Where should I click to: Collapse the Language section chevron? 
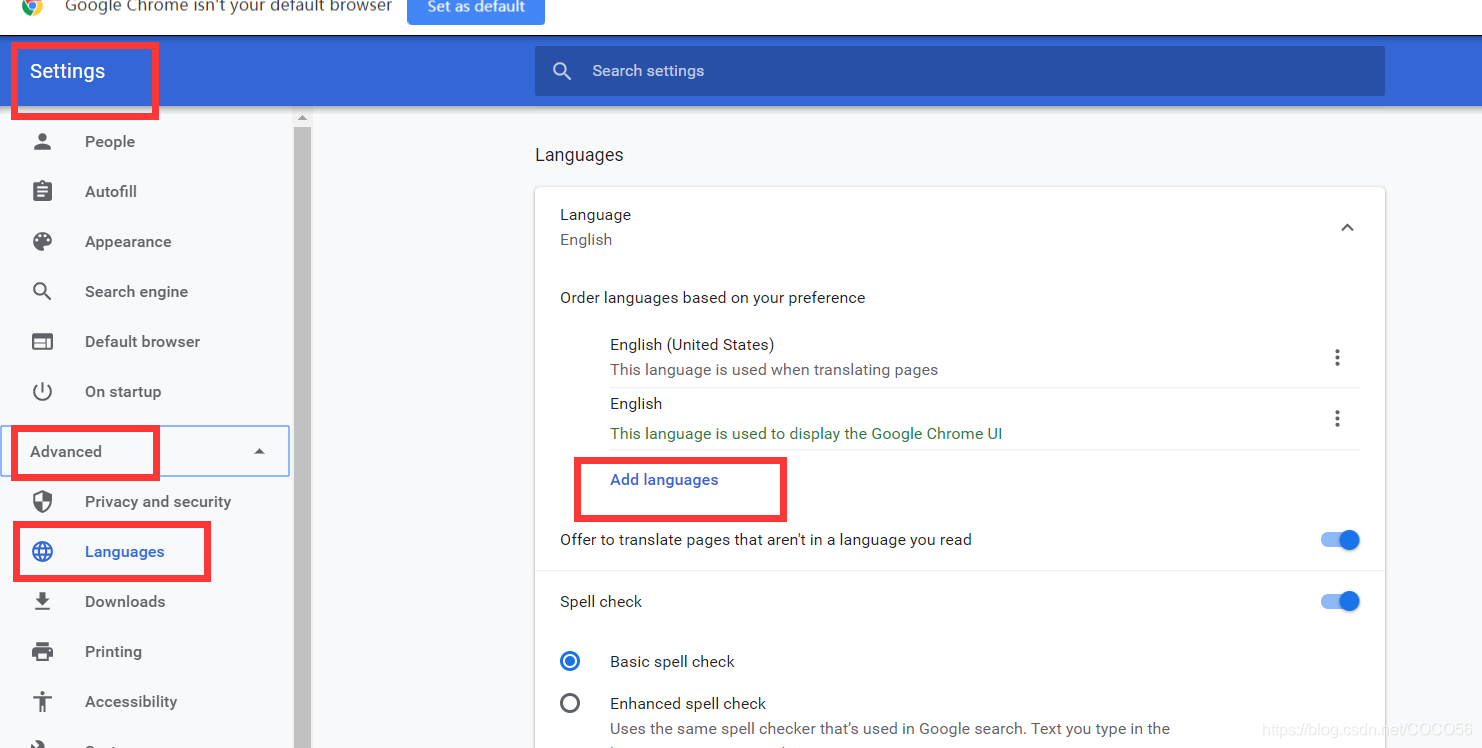[x=1347, y=227]
